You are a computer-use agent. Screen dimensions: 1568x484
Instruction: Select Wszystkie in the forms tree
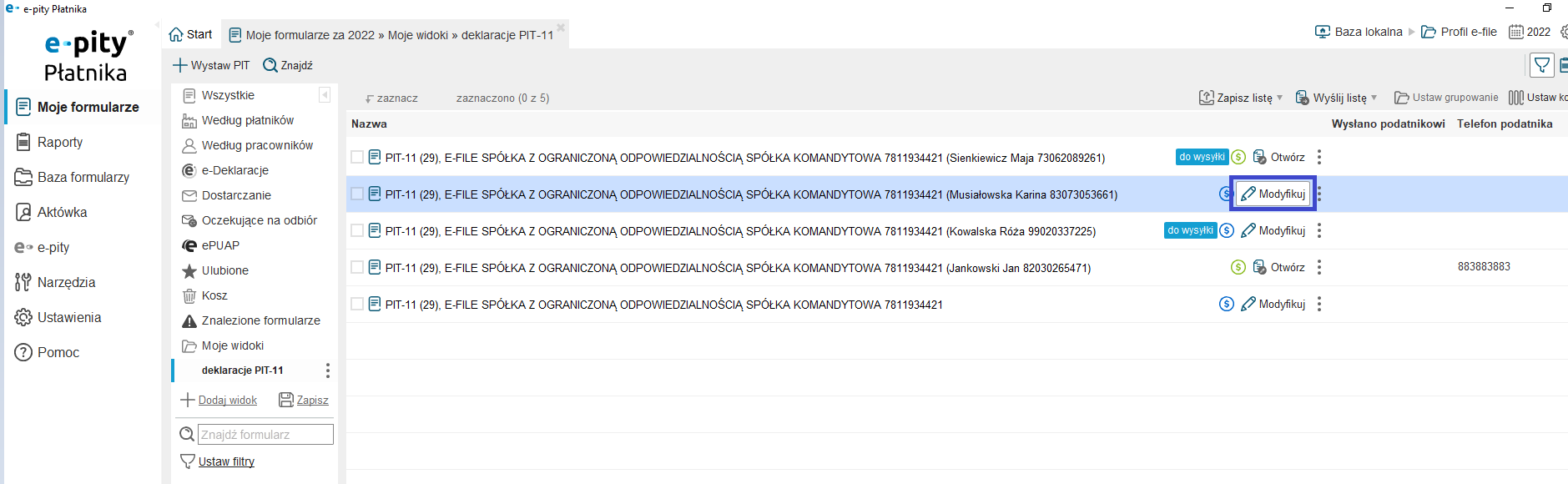[x=219, y=95]
